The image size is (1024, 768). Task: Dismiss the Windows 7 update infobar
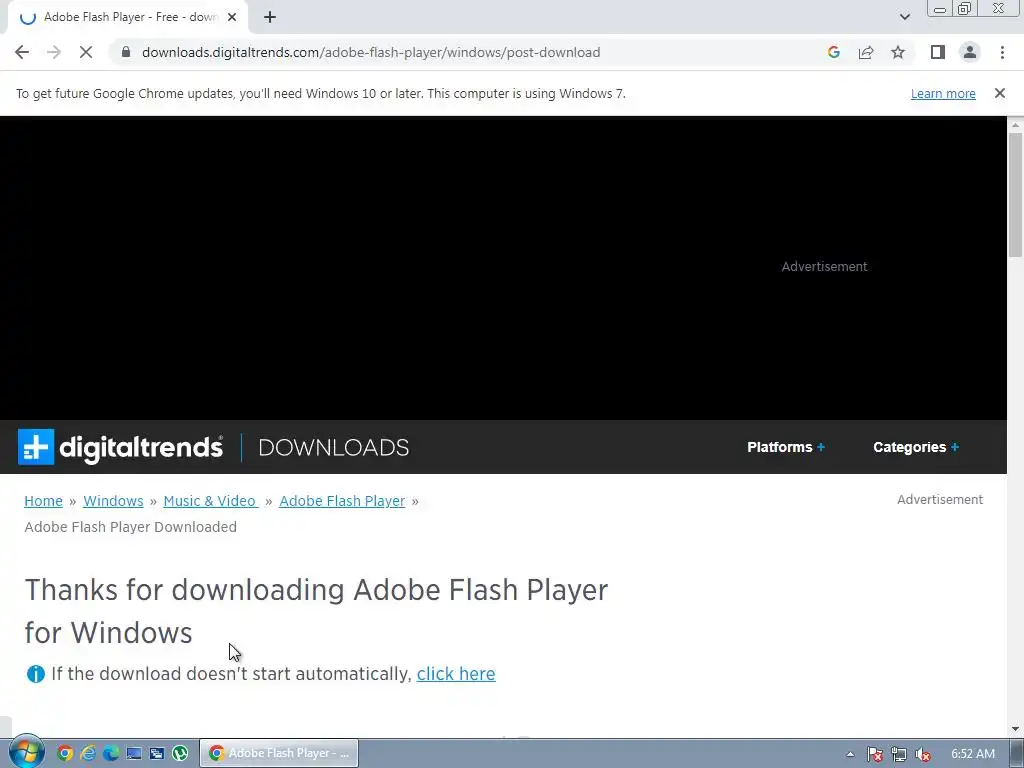pos(1000,93)
